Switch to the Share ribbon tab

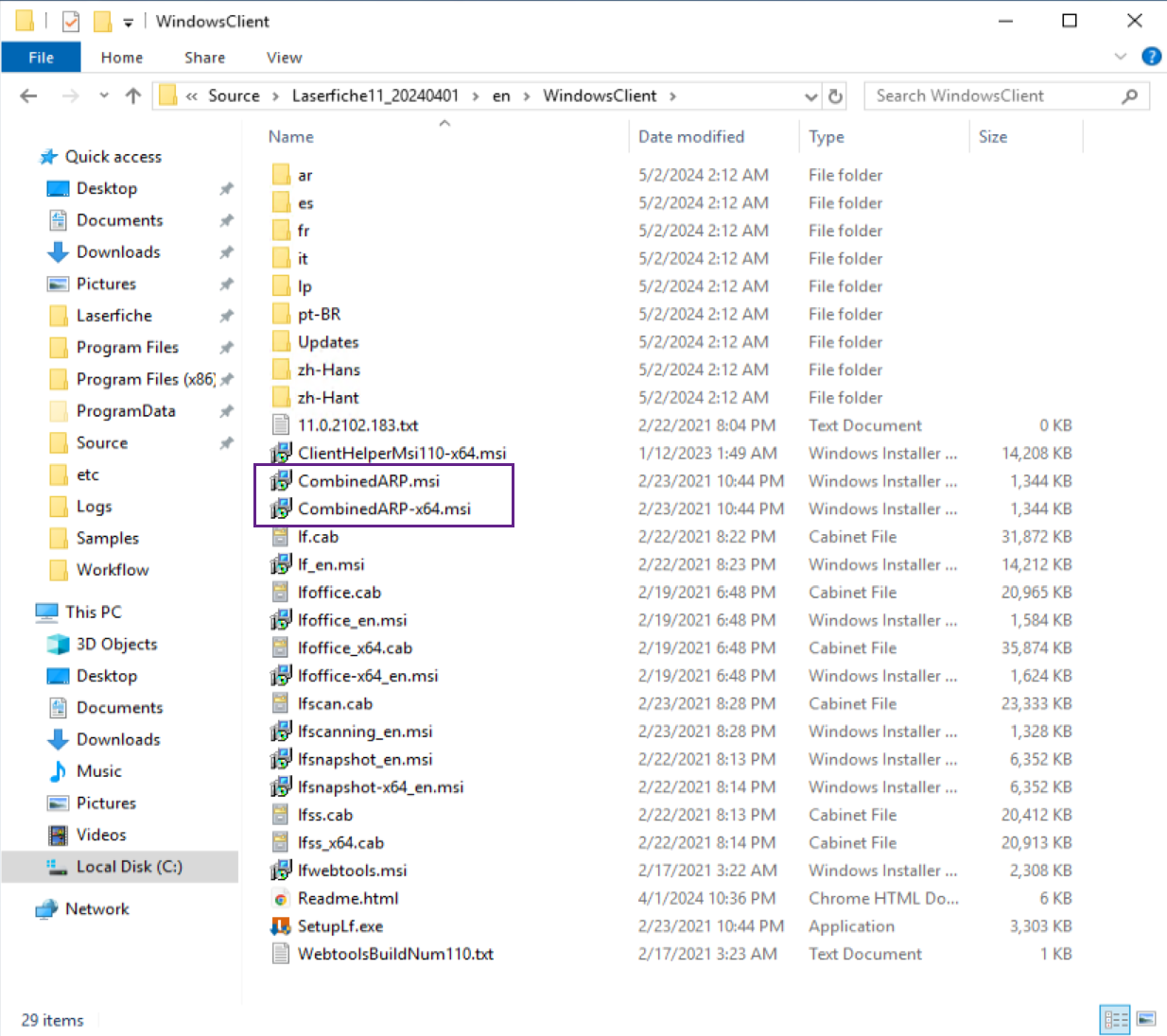click(x=204, y=58)
